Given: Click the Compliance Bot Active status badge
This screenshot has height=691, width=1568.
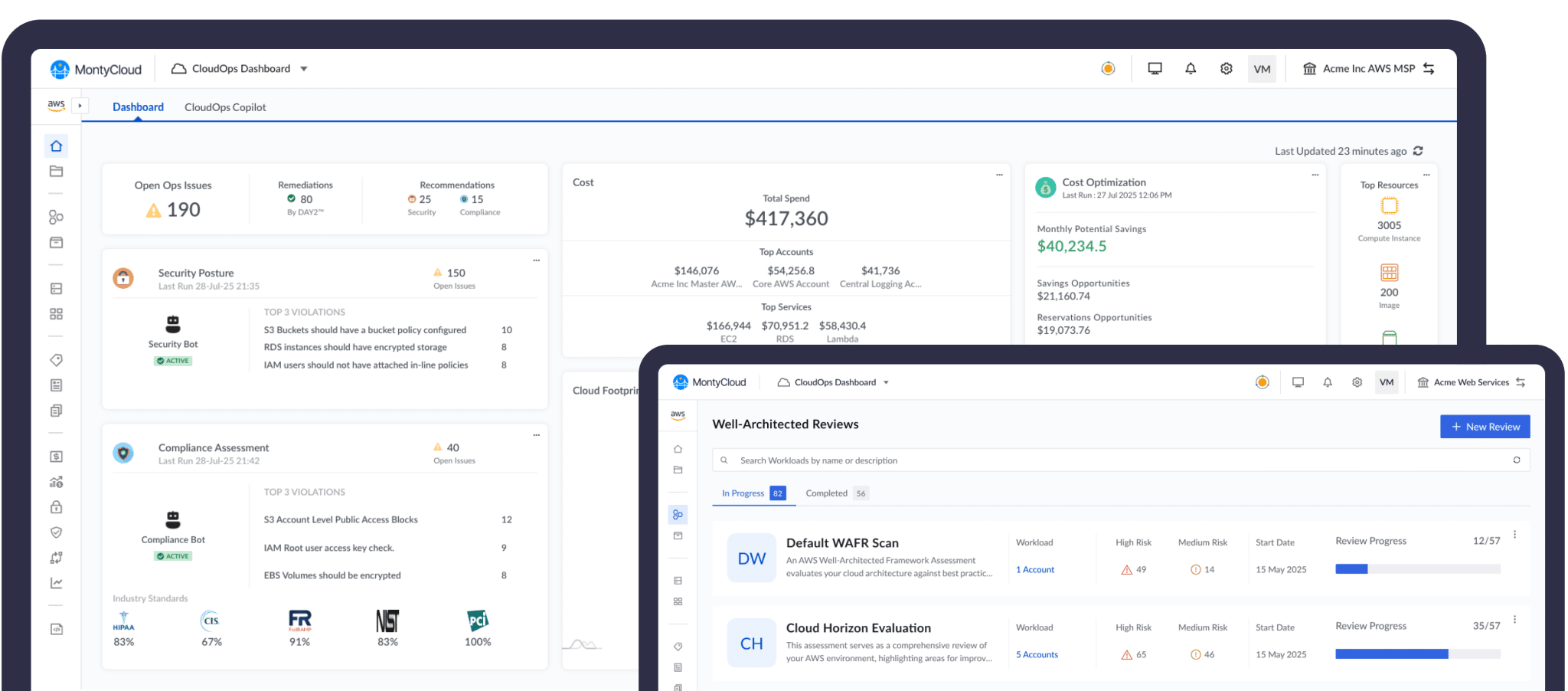Looking at the screenshot, I should [x=172, y=555].
